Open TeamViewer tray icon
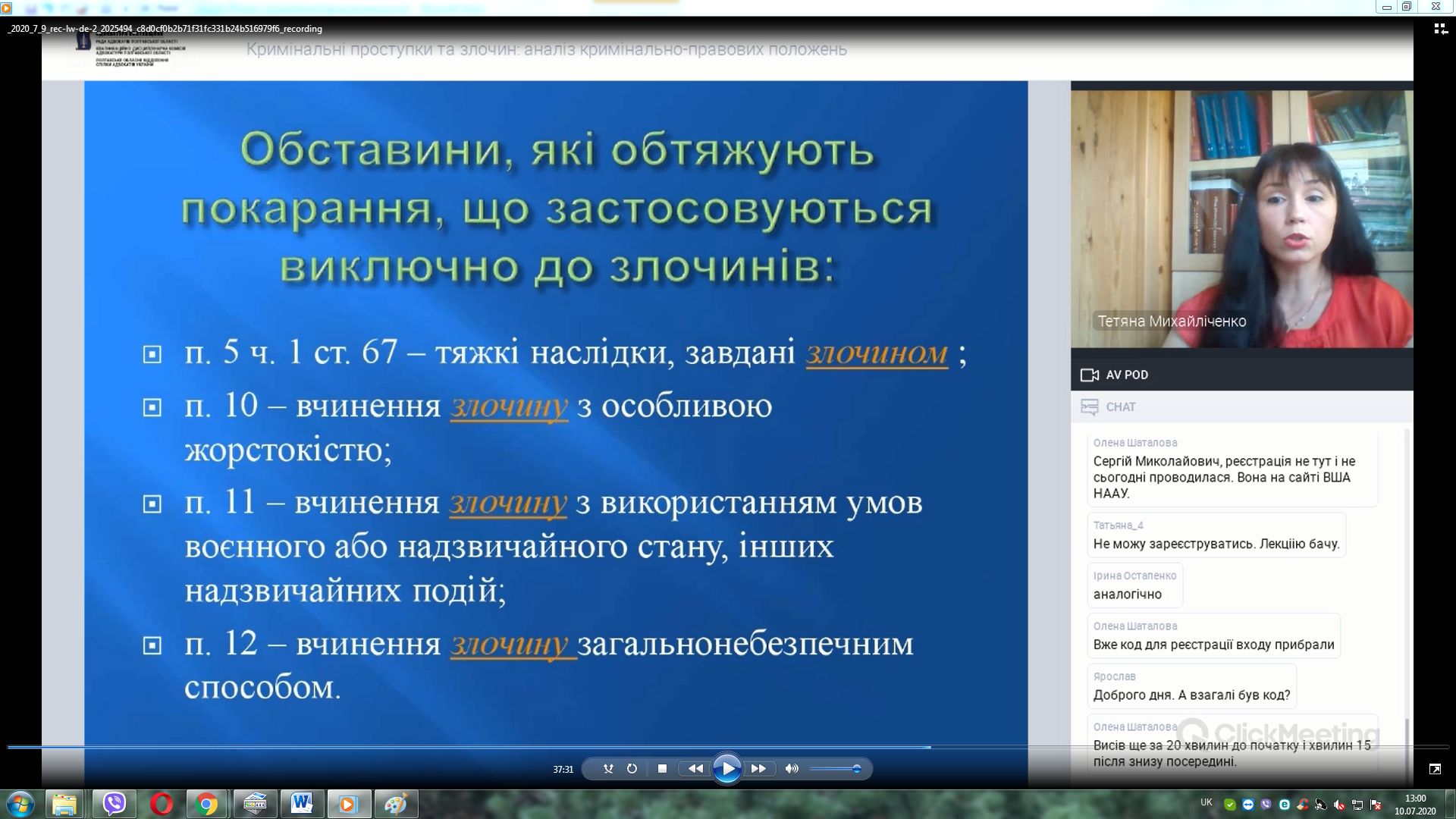This screenshot has width=1456, height=819. click(1247, 805)
